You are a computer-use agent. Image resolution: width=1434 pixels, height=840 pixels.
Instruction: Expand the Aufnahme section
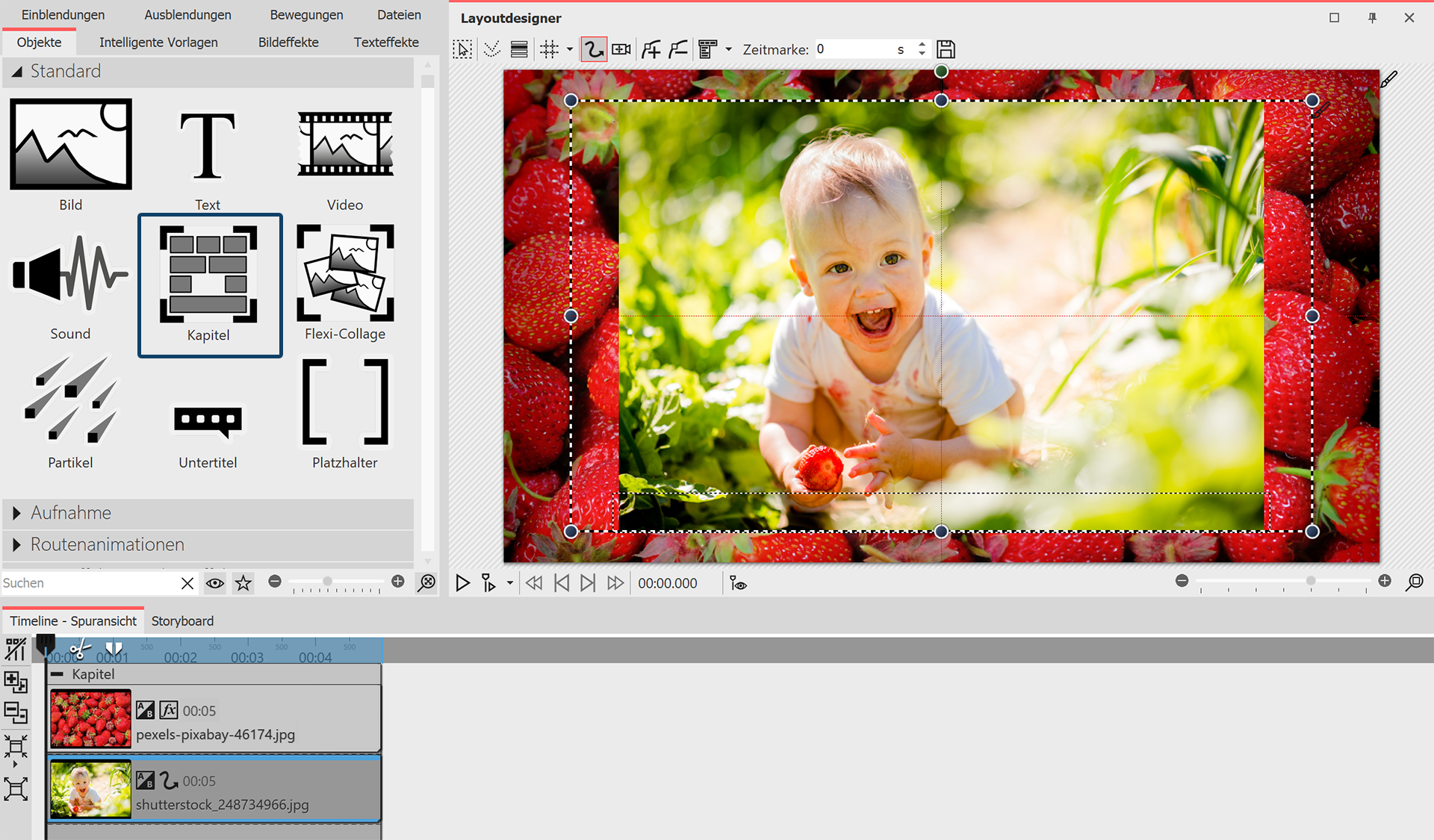[x=70, y=513]
